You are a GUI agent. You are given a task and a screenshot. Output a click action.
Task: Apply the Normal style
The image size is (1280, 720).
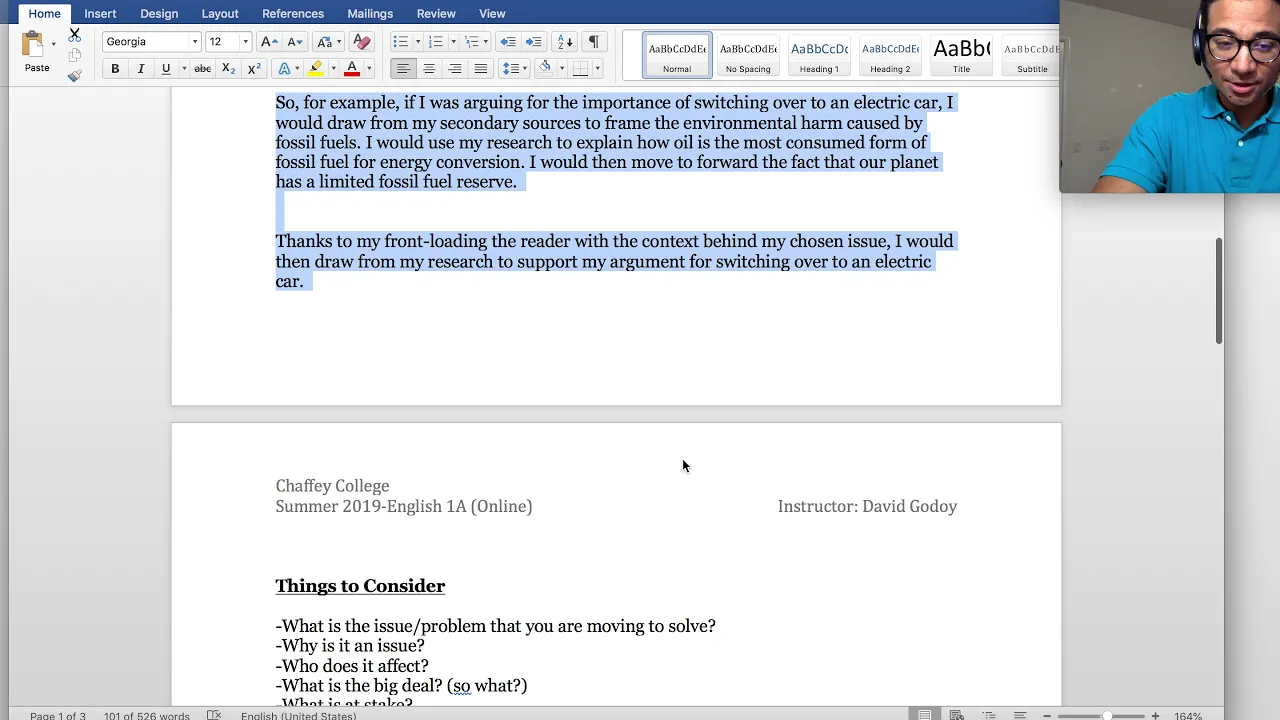677,55
